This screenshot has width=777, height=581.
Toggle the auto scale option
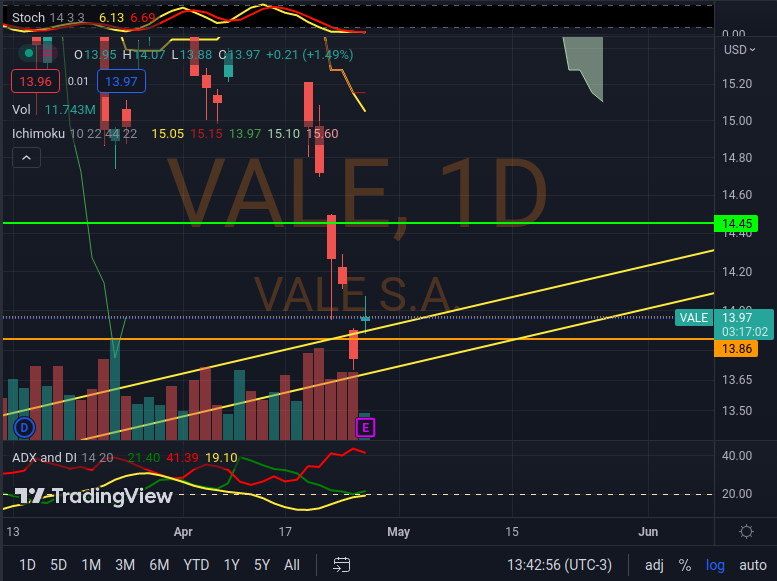click(753, 565)
